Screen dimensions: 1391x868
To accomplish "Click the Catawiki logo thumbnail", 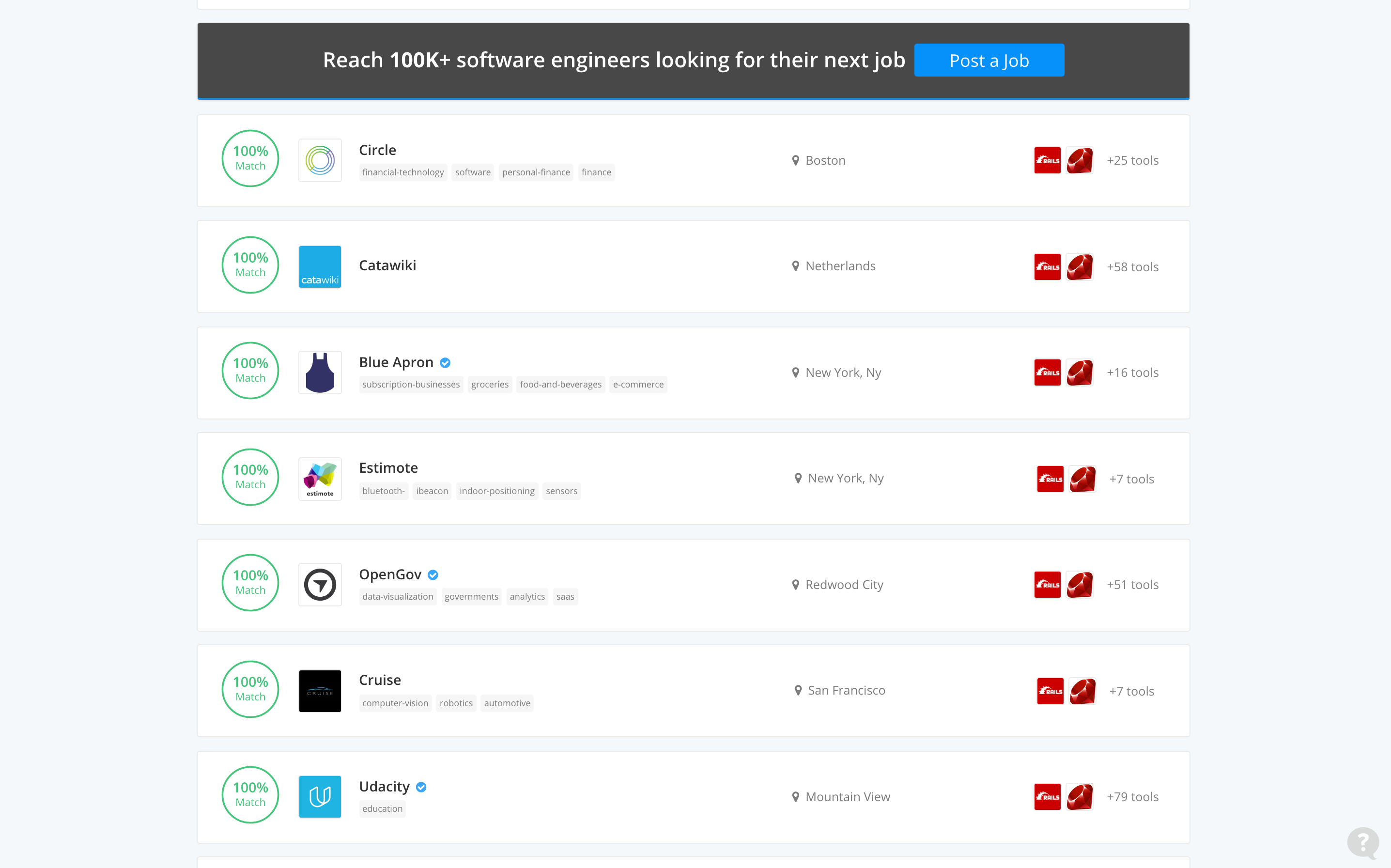I will point(320,266).
